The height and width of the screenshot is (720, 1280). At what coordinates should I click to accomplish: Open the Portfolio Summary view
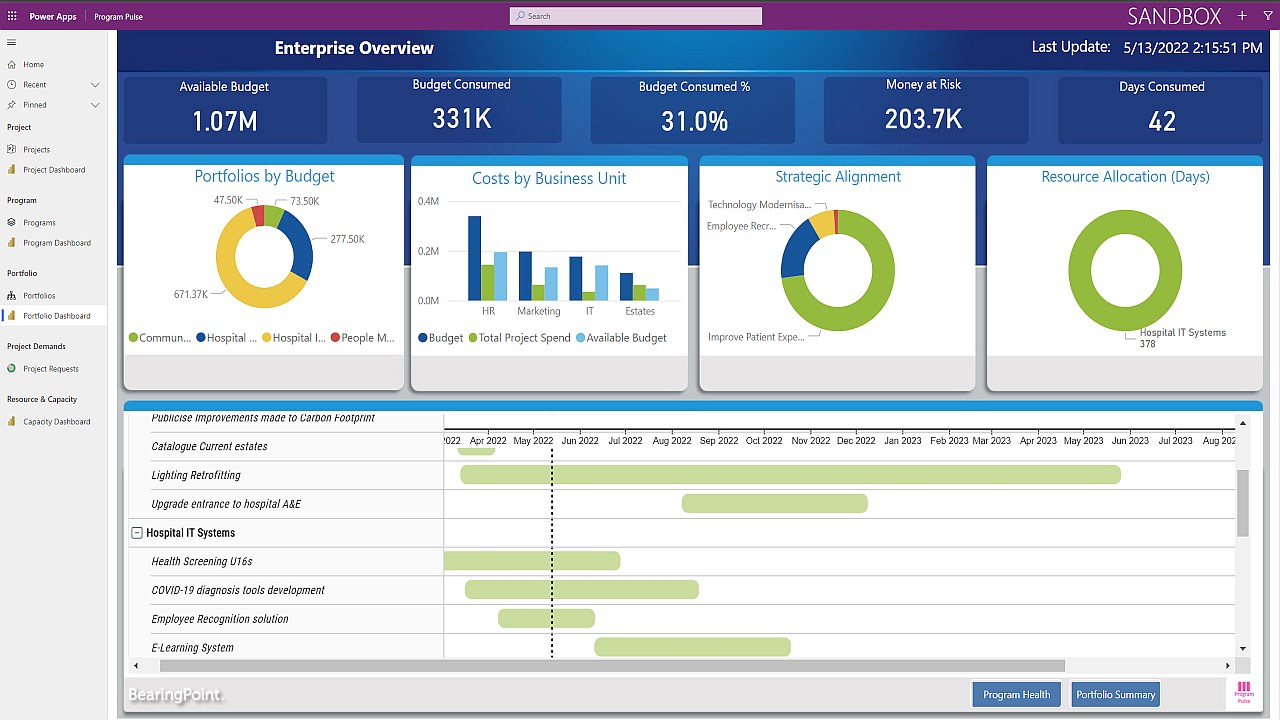[x=1115, y=695]
